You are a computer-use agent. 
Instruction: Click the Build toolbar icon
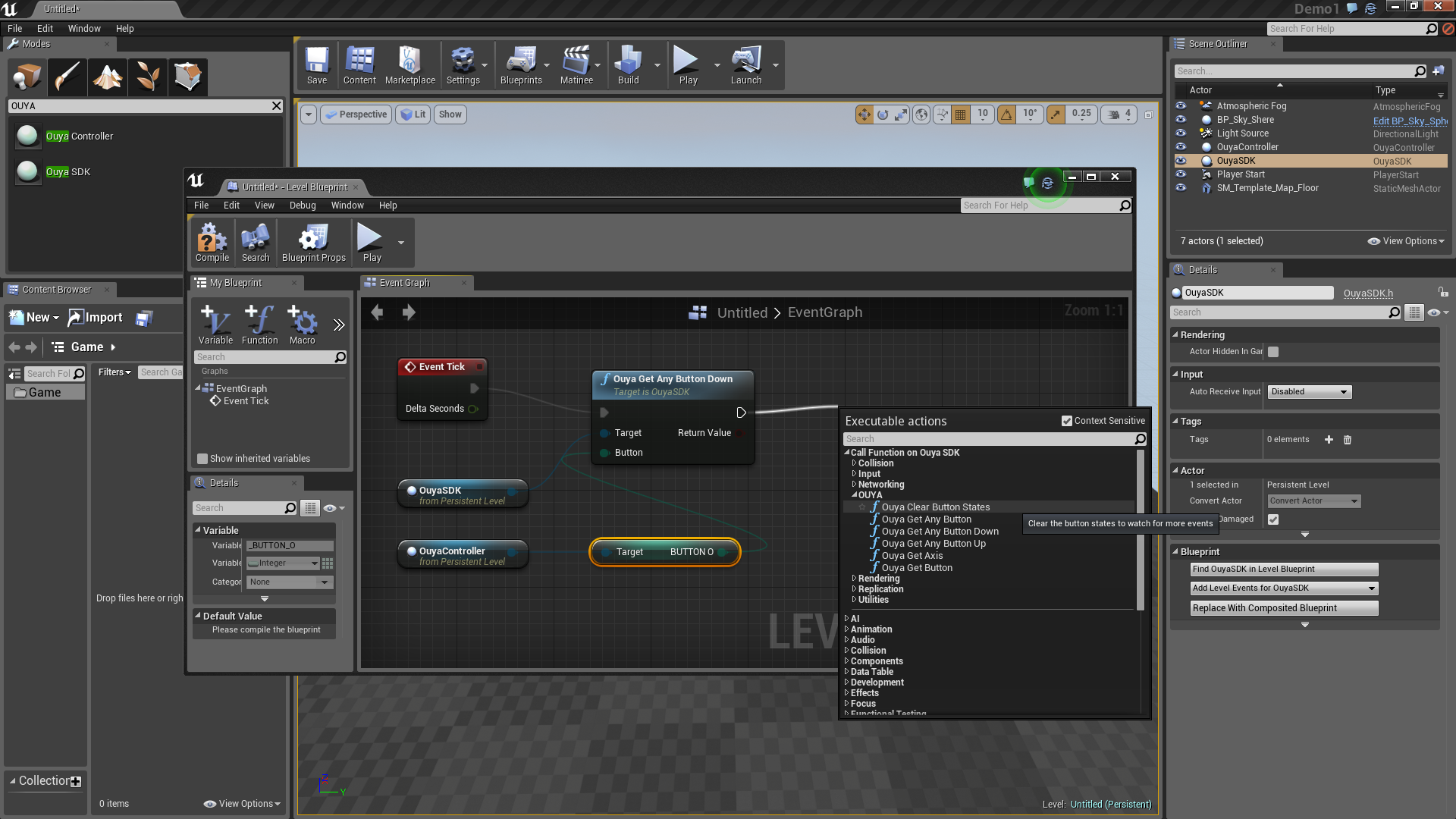pos(628,65)
